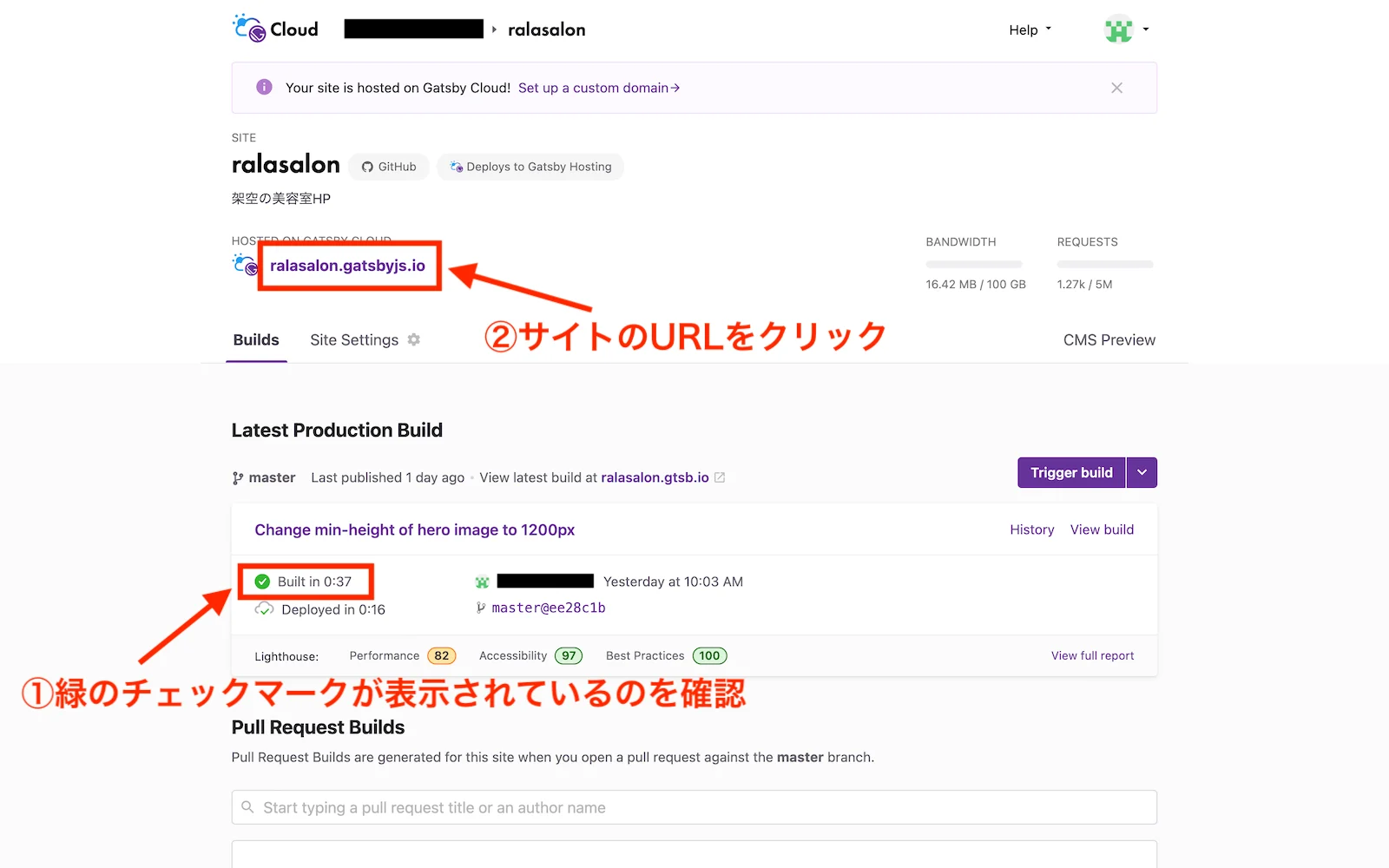Open the build titled Change min-height of hero image
The height and width of the screenshot is (868, 1389).
(x=415, y=529)
